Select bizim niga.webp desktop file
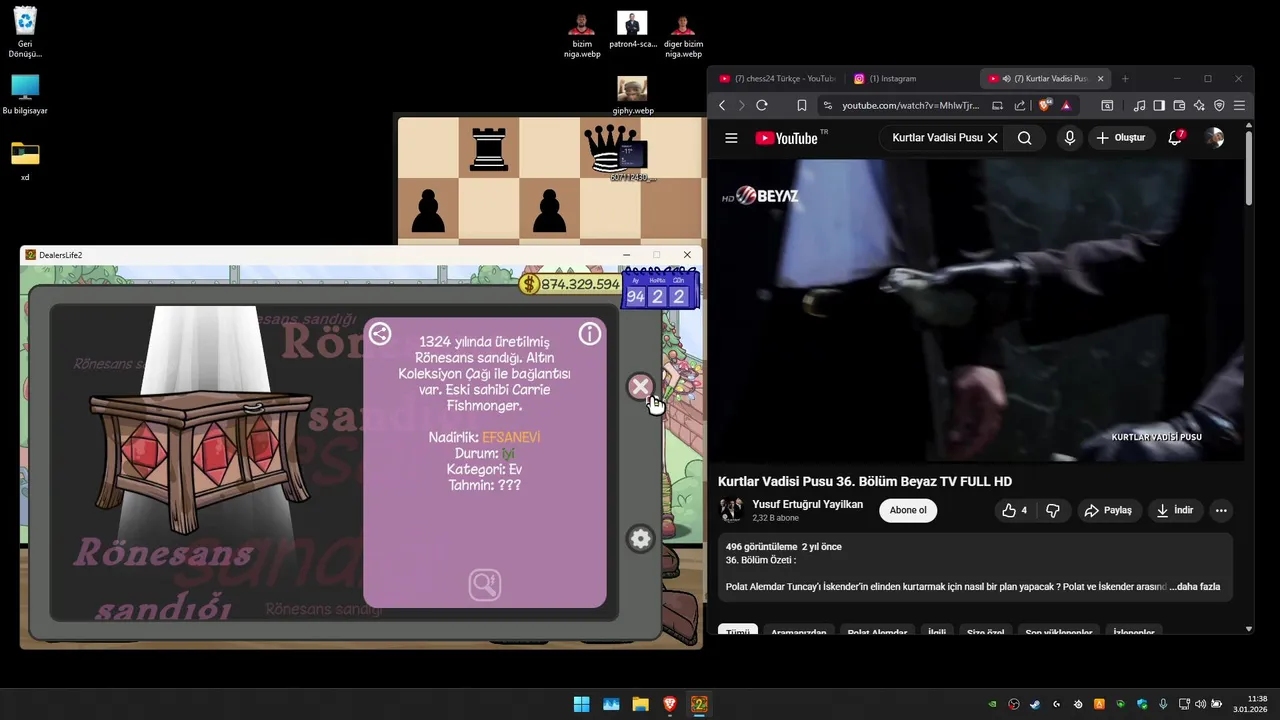The image size is (1280, 720). click(x=581, y=35)
